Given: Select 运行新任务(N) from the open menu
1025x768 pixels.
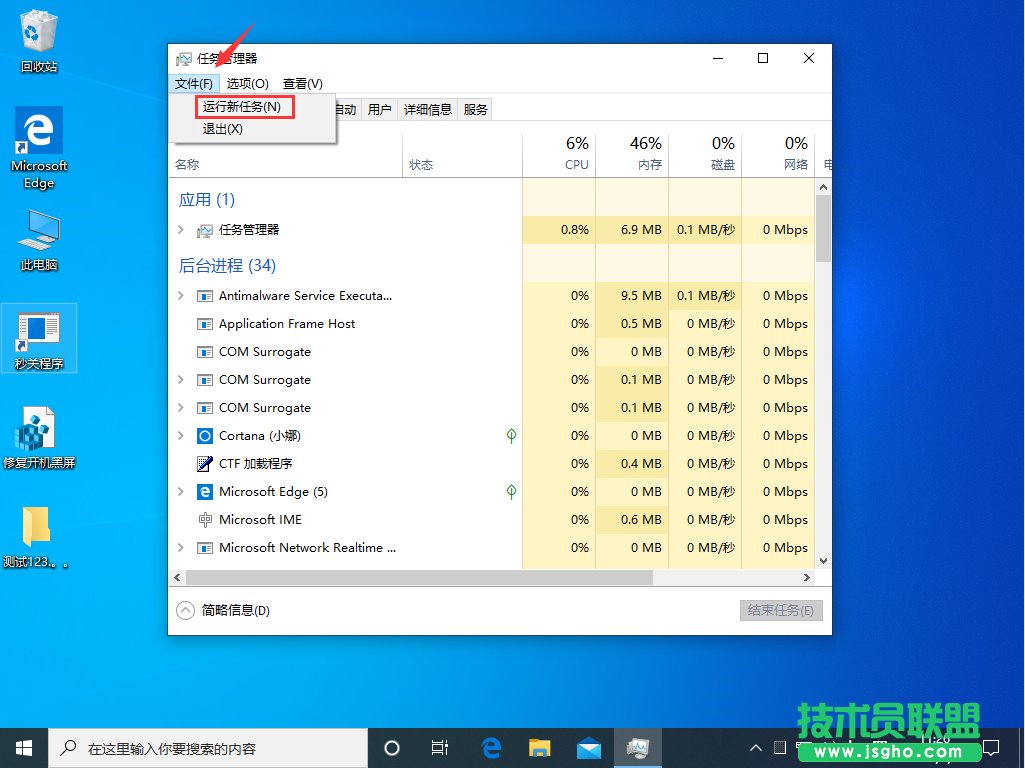Looking at the screenshot, I should click(241, 105).
